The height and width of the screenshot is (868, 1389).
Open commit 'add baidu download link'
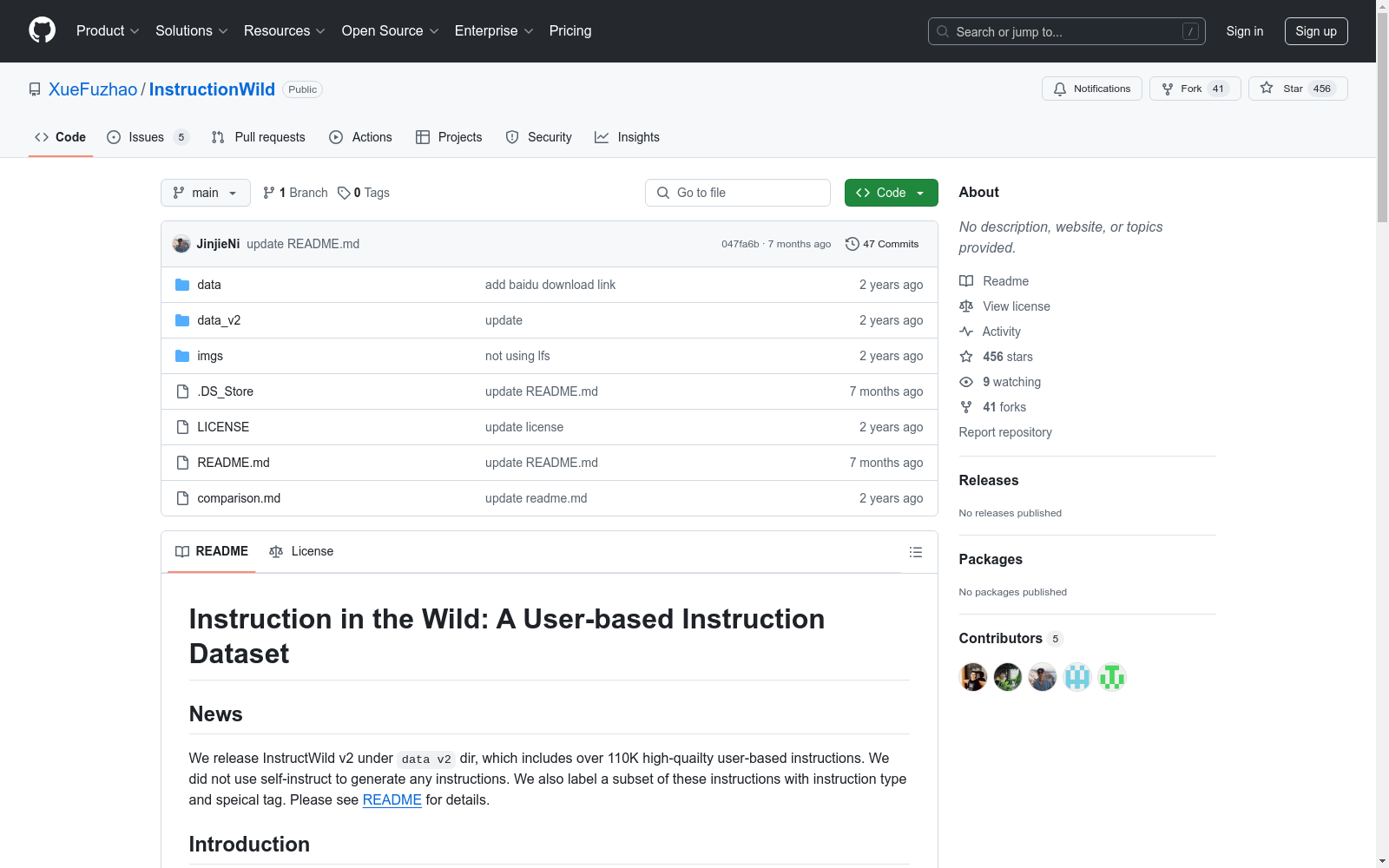click(x=550, y=285)
